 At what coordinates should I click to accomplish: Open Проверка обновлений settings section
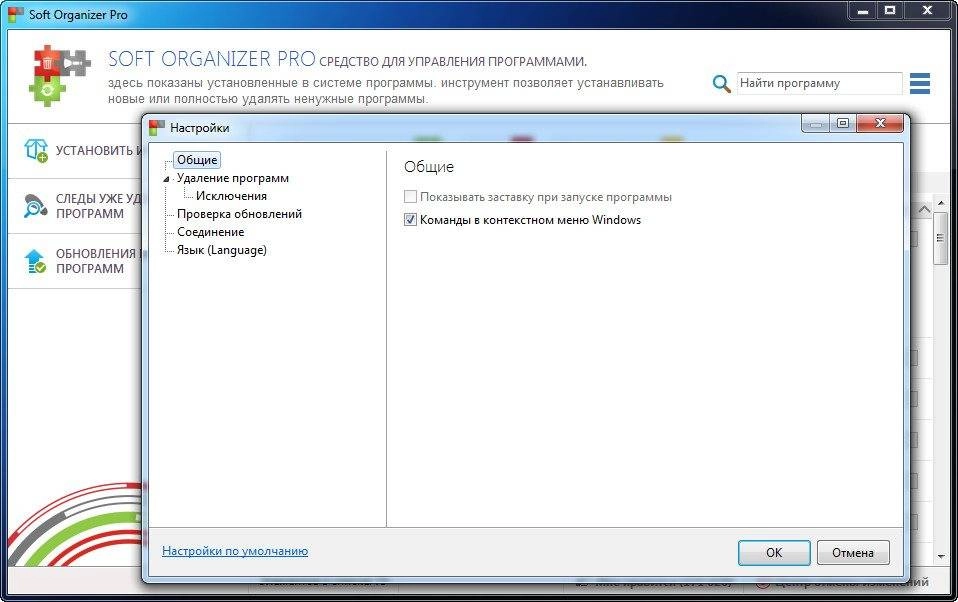tap(240, 214)
